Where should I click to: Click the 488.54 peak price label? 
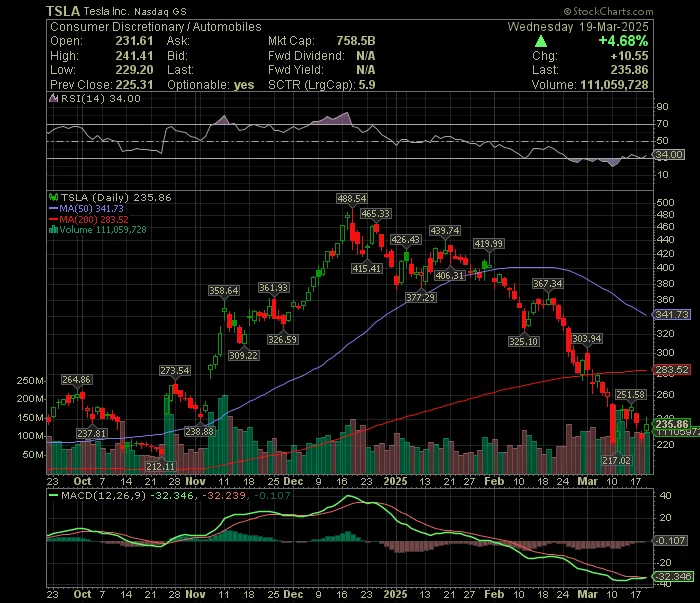(352, 198)
